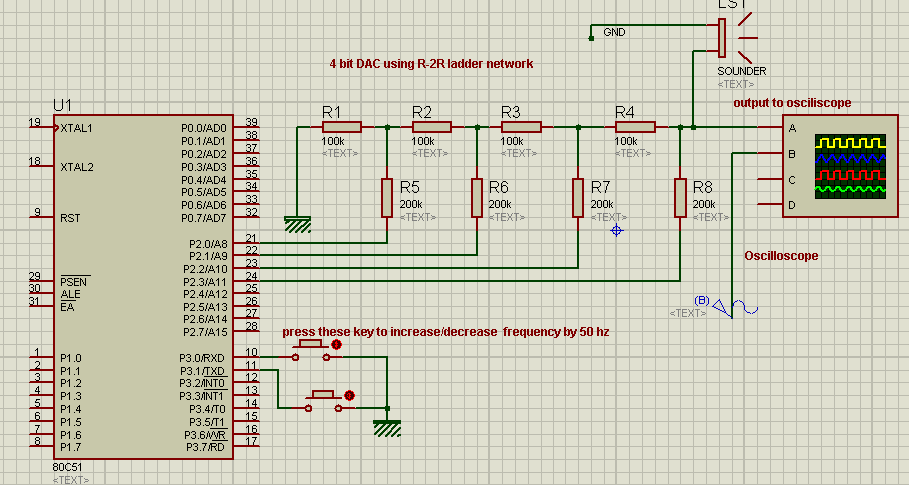
Task: Select resistor R6 200k symbol
Action: pos(477,198)
